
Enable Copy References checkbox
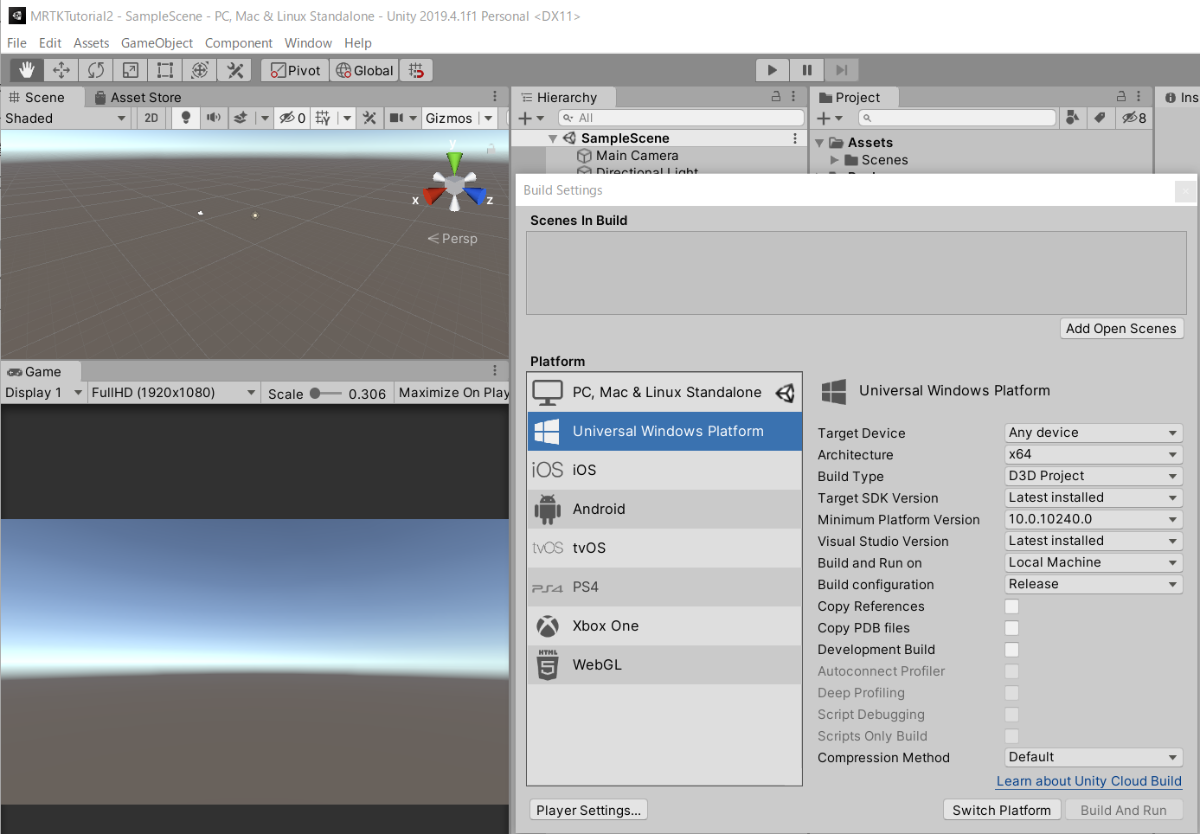coord(1012,606)
